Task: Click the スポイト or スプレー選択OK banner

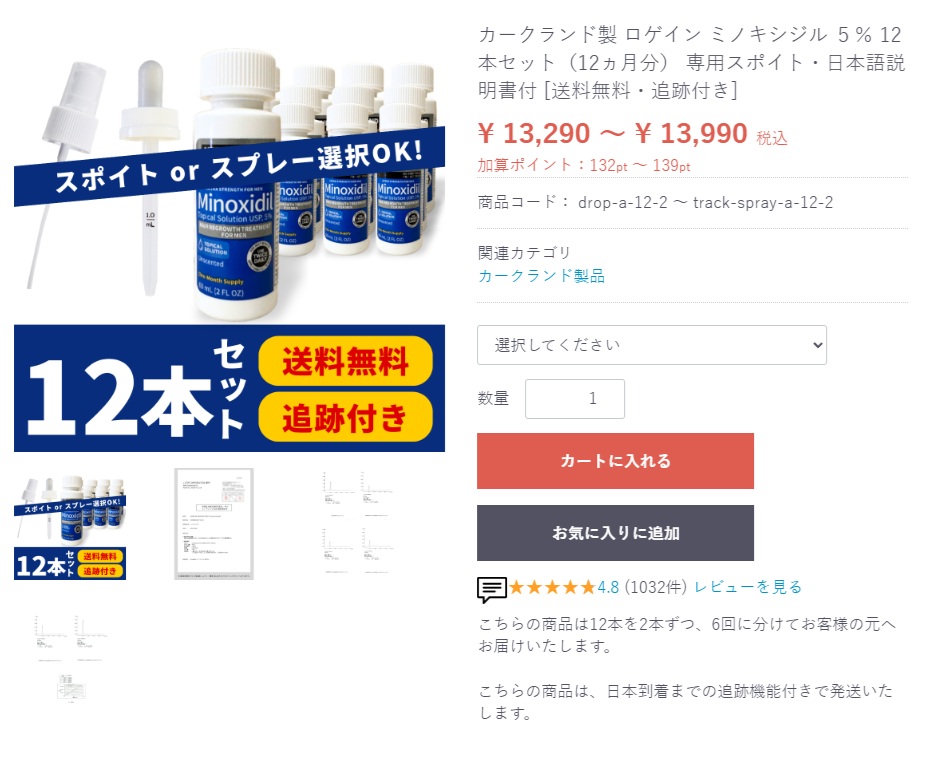Action: pos(229,167)
